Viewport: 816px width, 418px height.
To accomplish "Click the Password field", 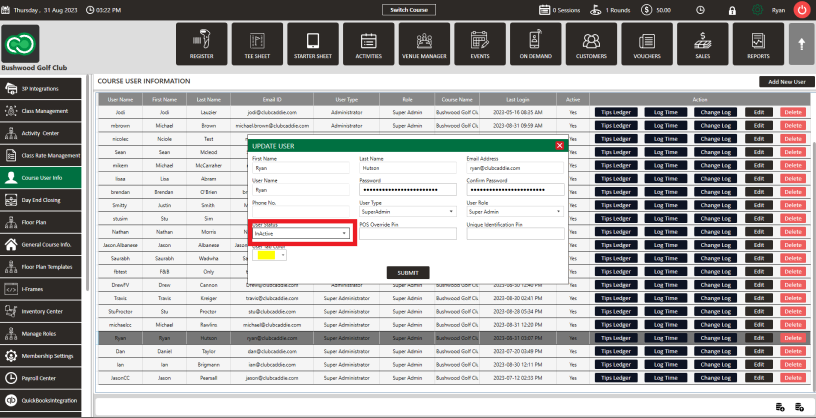I will 408,190.
